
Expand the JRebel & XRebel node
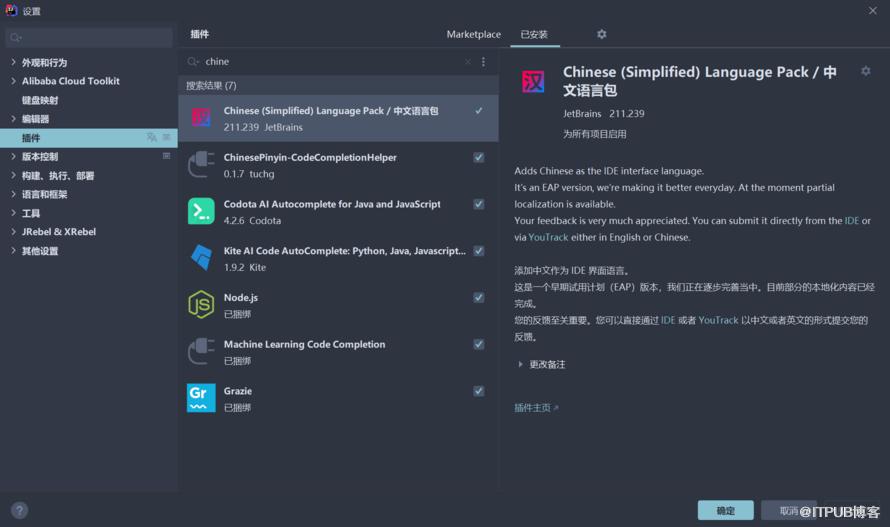point(13,231)
